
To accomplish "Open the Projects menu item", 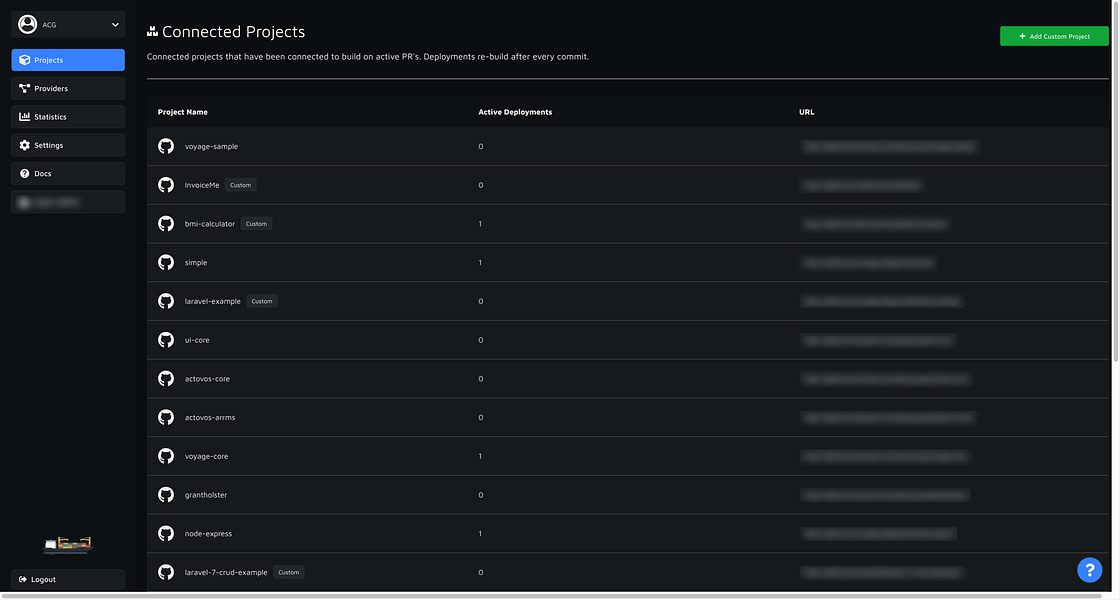I will pos(68,60).
